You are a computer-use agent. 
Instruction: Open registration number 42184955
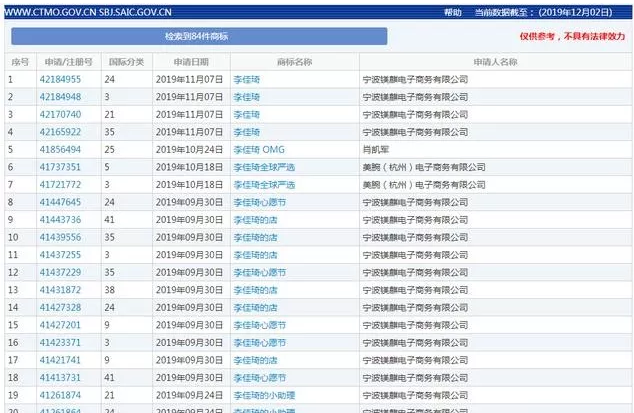60,79
